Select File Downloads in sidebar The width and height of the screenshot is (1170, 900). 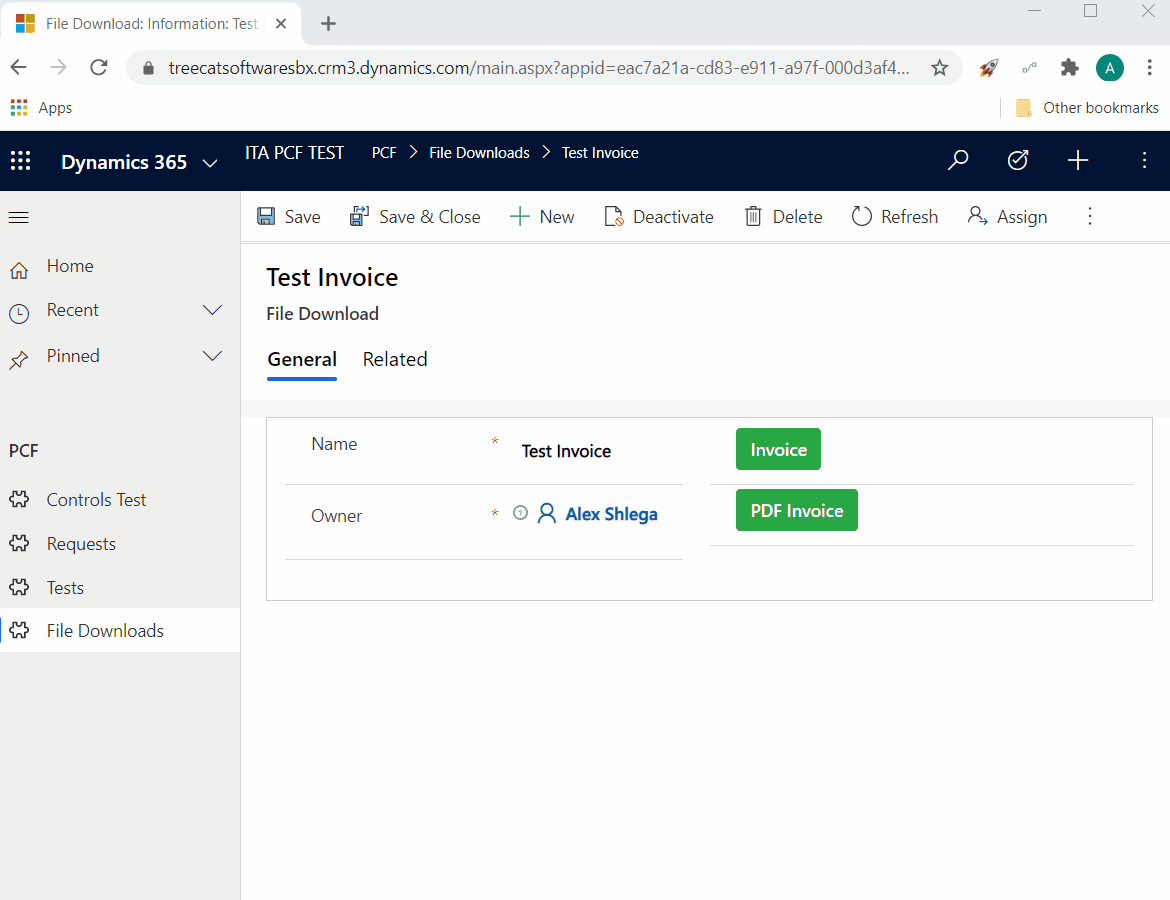[119, 631]
